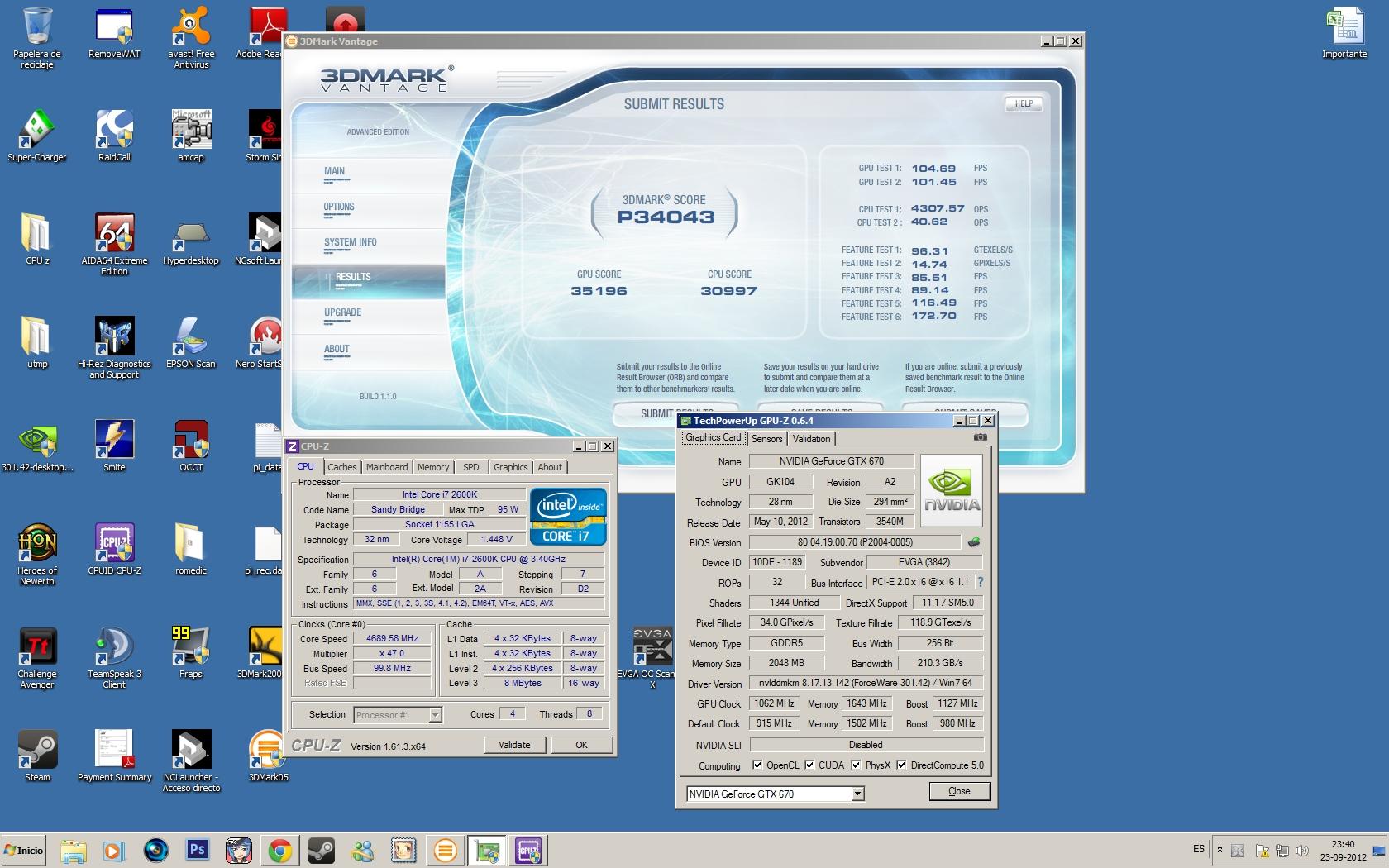Open UPGRADE section in 3DMark Vantage

pyautogui.click(x=343, y=312)
